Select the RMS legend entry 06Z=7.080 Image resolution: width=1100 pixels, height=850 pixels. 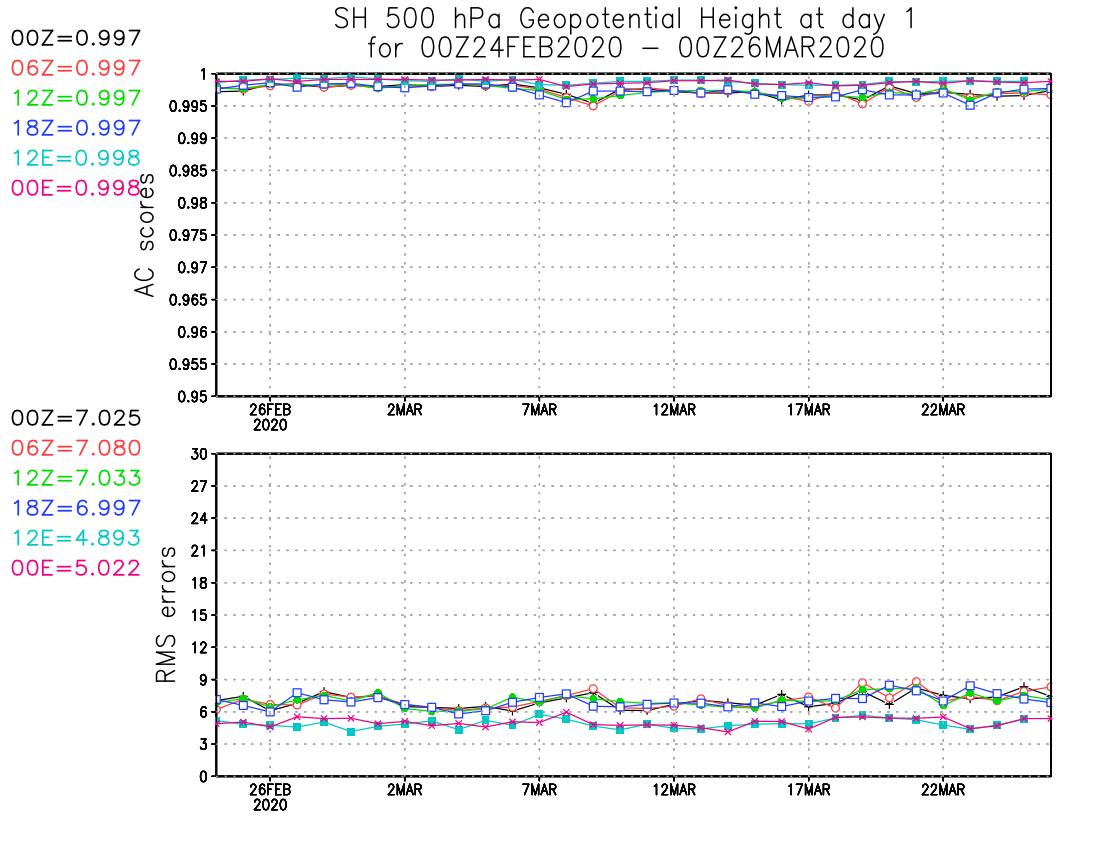[x=76, y=448]
